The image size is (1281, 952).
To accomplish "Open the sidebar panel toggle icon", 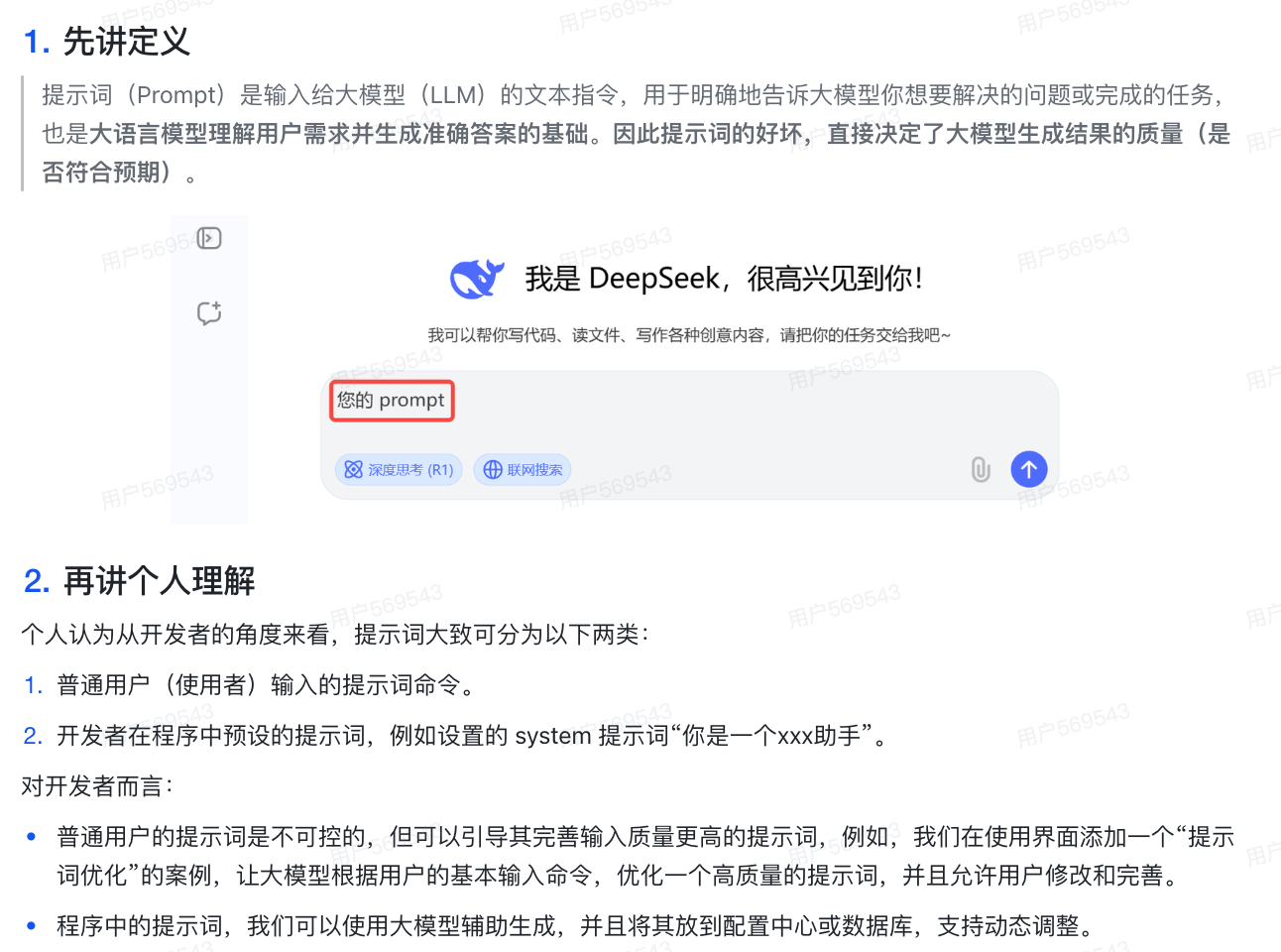I will pos(209,238).
